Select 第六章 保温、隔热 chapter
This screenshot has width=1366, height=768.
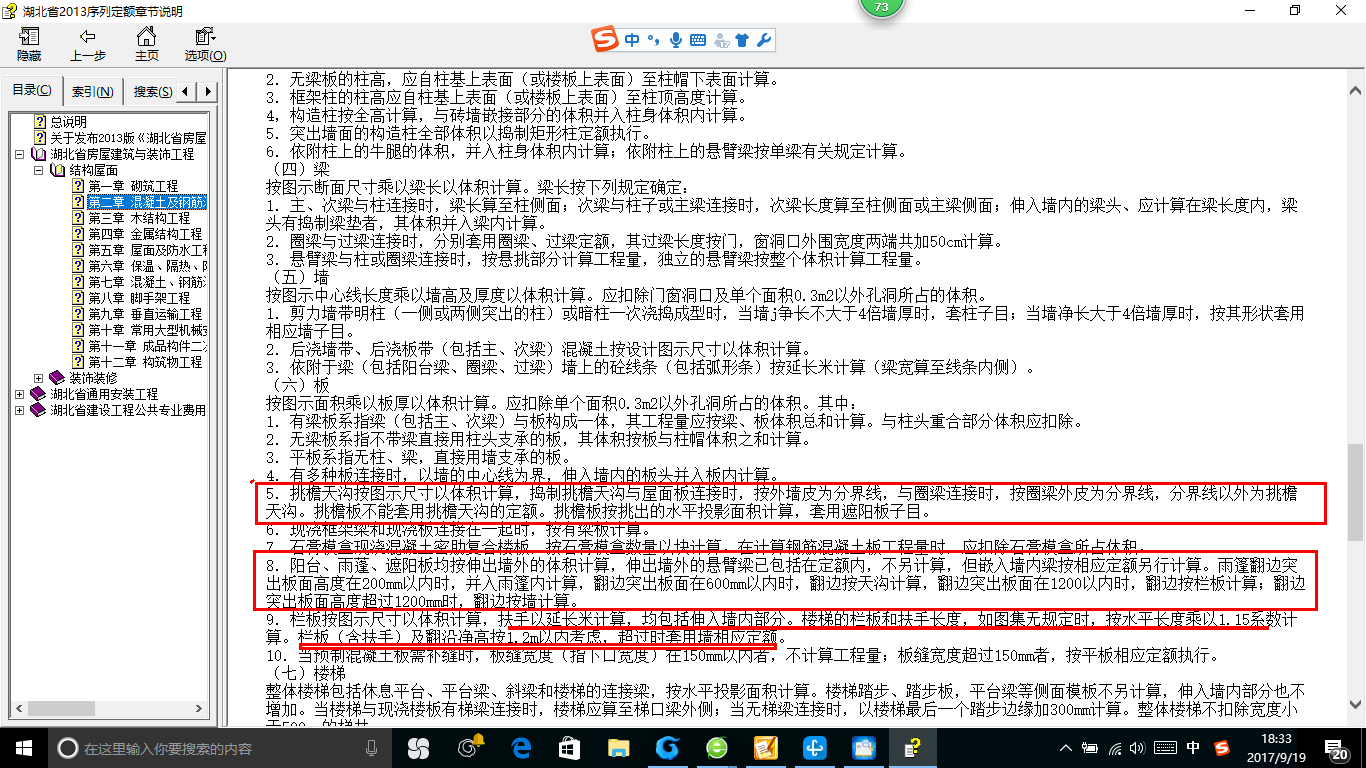tap(147, 266)
